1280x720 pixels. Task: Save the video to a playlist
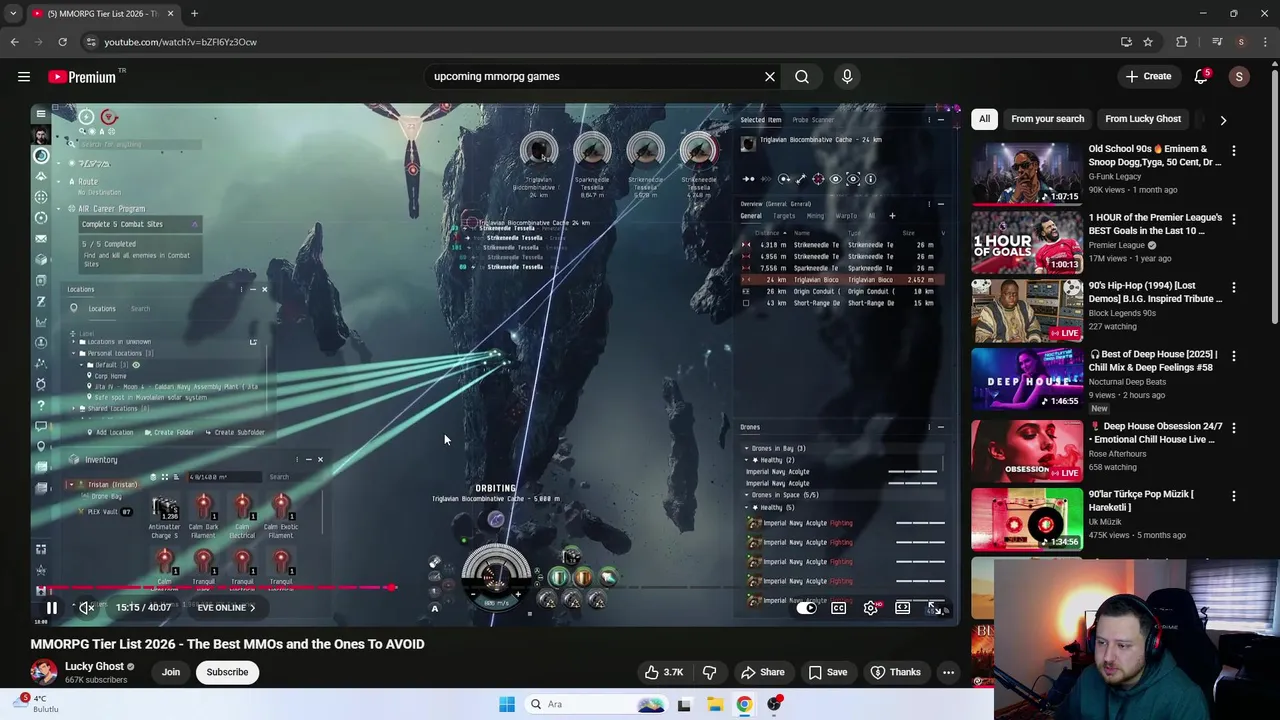click(826, 672)
